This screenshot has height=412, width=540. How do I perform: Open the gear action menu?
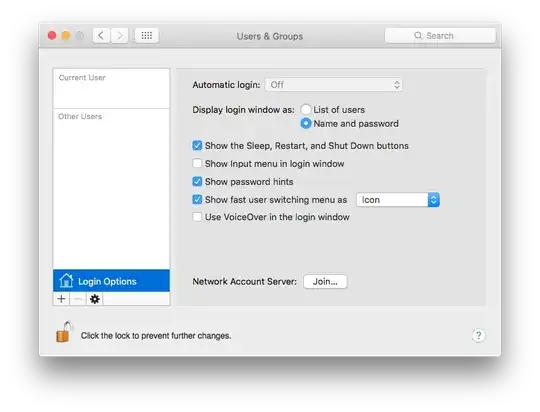[94, 299]
